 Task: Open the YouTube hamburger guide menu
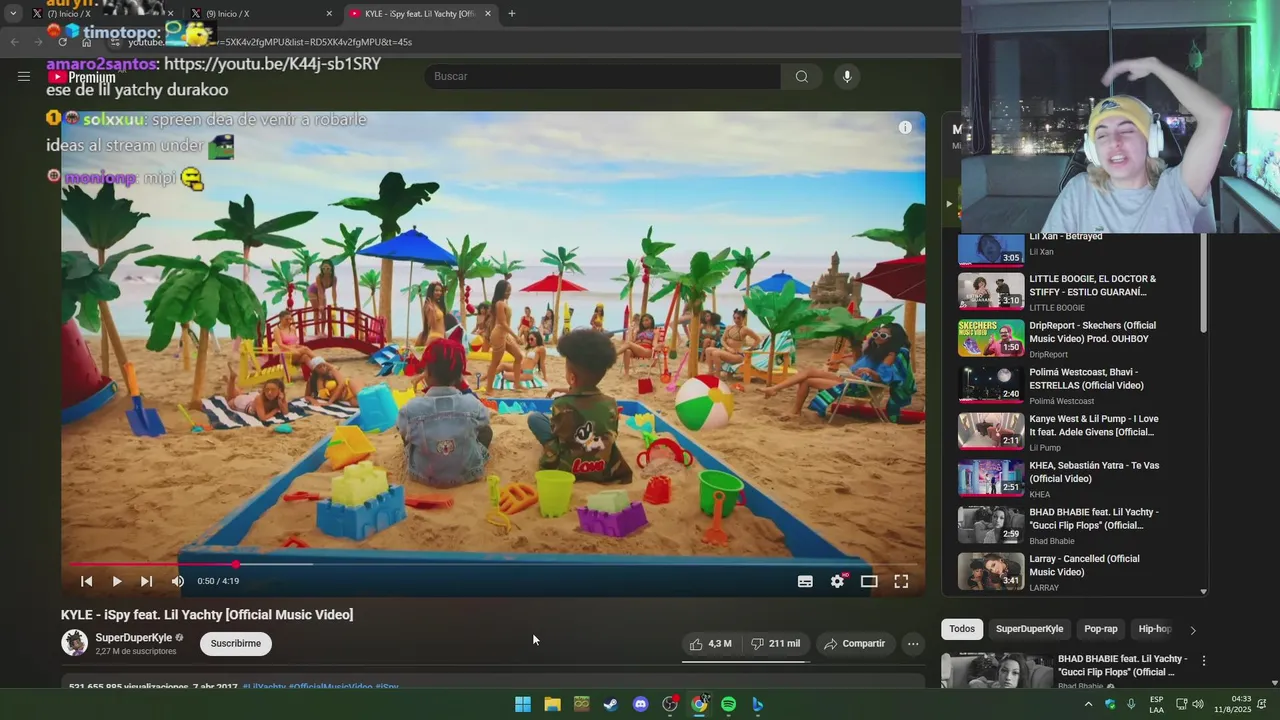point(24,76)
